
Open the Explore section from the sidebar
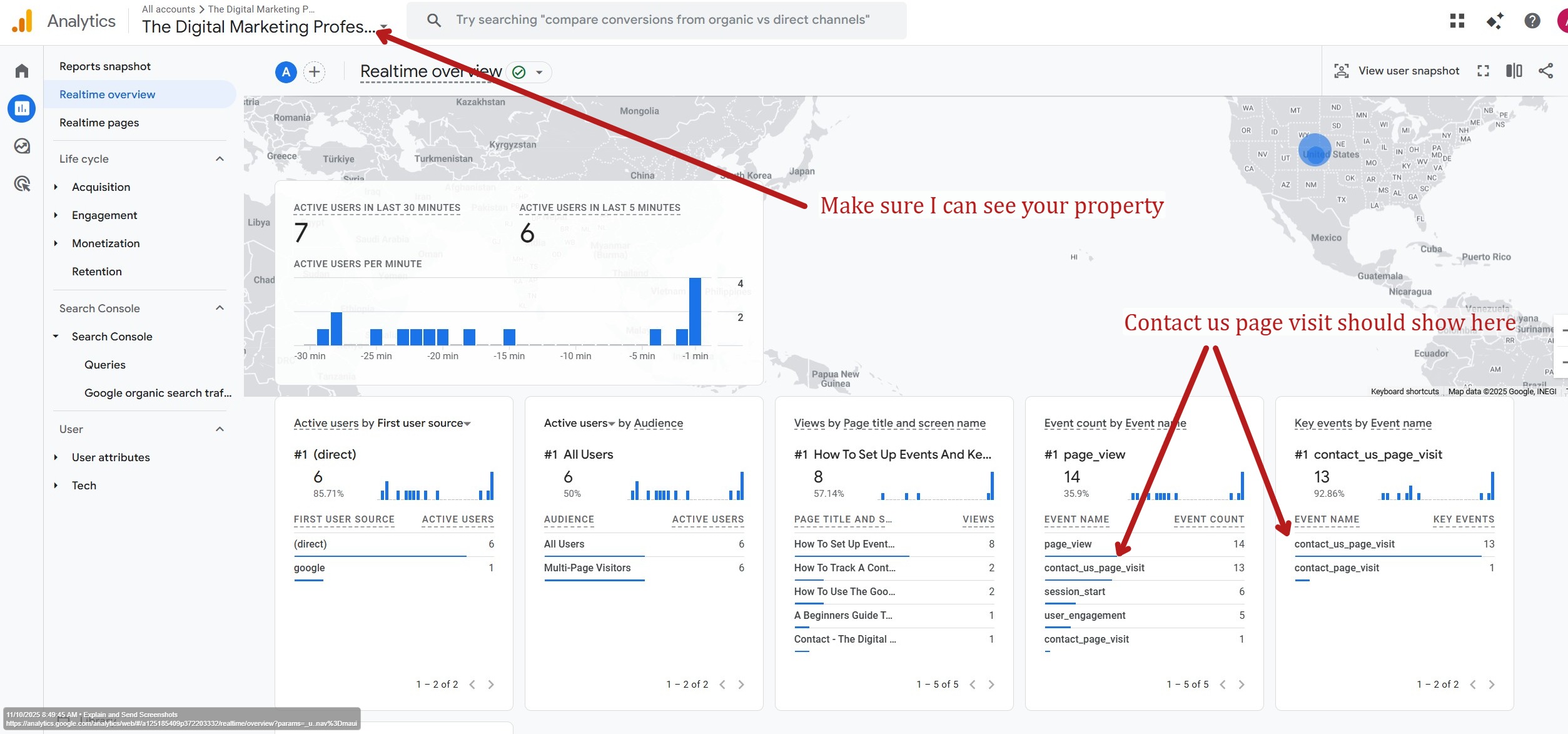pyautogui.click(x=21, y=146)
